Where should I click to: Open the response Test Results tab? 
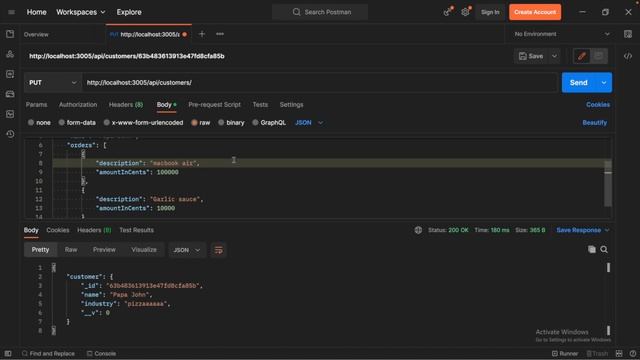(x=136, y=230)
